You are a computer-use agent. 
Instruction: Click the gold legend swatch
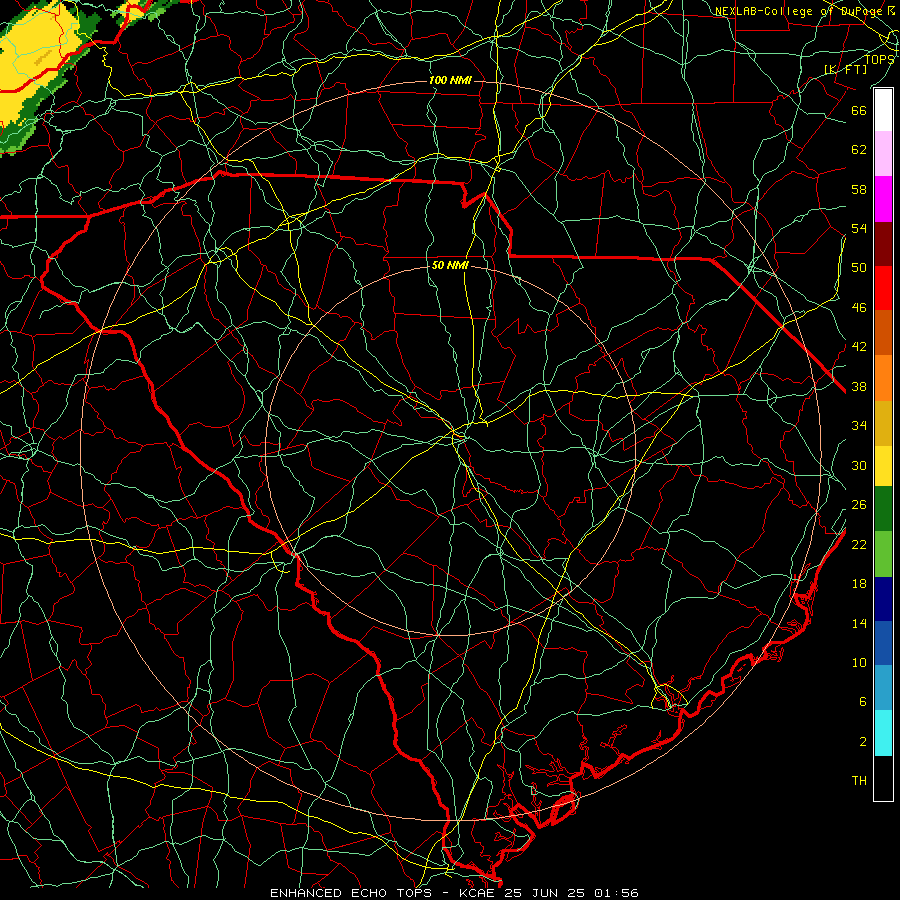883,422
